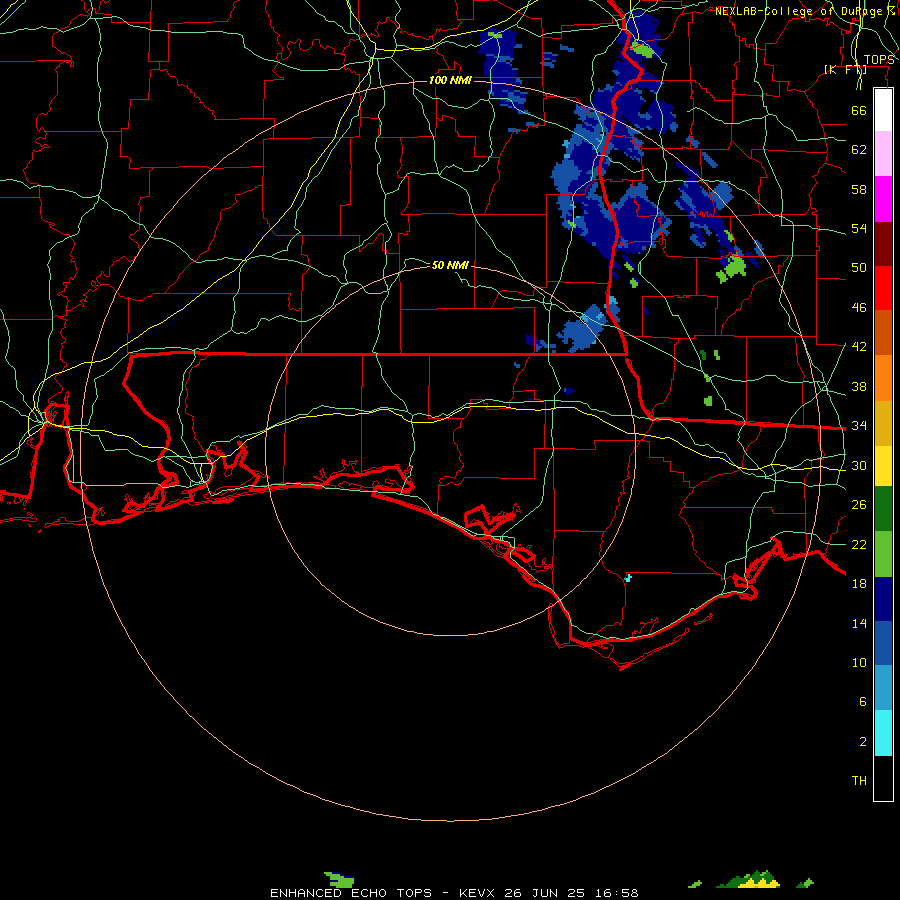This screenshot has height=900, width=900.
Task: Select the '58' scale label
Action: [x=859, y=189]
